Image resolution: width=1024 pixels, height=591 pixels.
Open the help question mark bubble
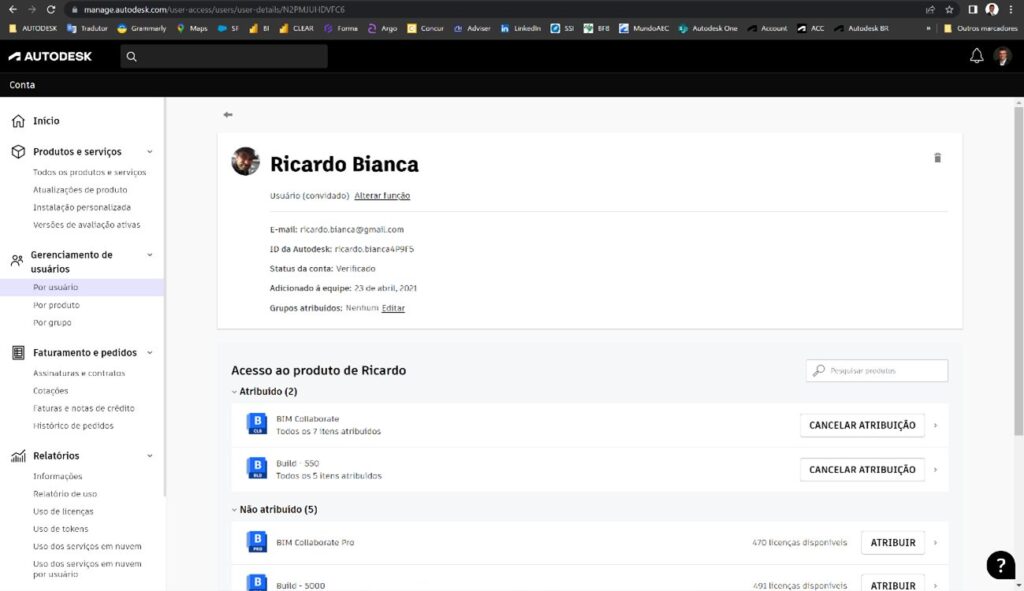pos(1000,565)
